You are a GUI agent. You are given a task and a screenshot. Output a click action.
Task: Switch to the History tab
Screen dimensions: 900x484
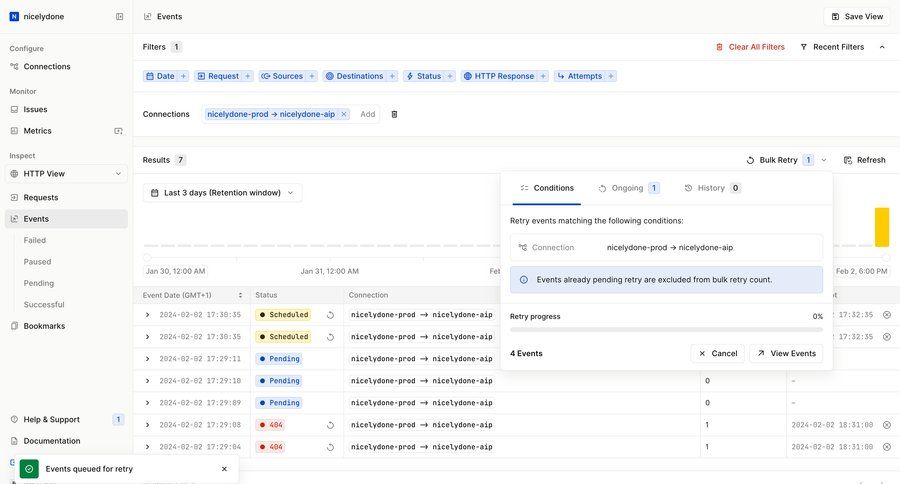tap(712, 188)
